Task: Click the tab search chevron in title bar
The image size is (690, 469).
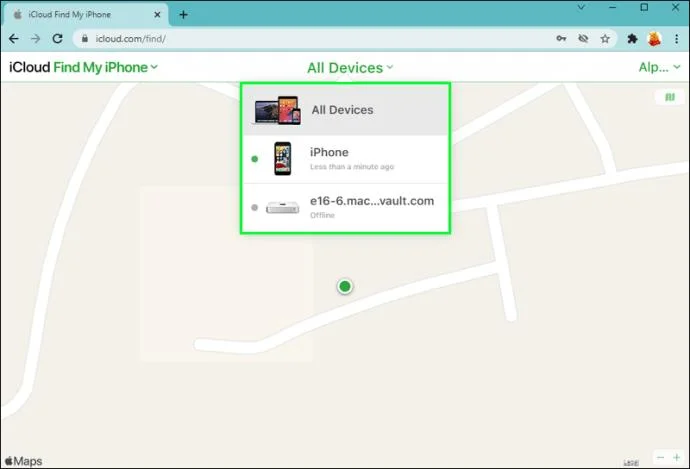Action: pyautogui.click(x=581, y=7)
